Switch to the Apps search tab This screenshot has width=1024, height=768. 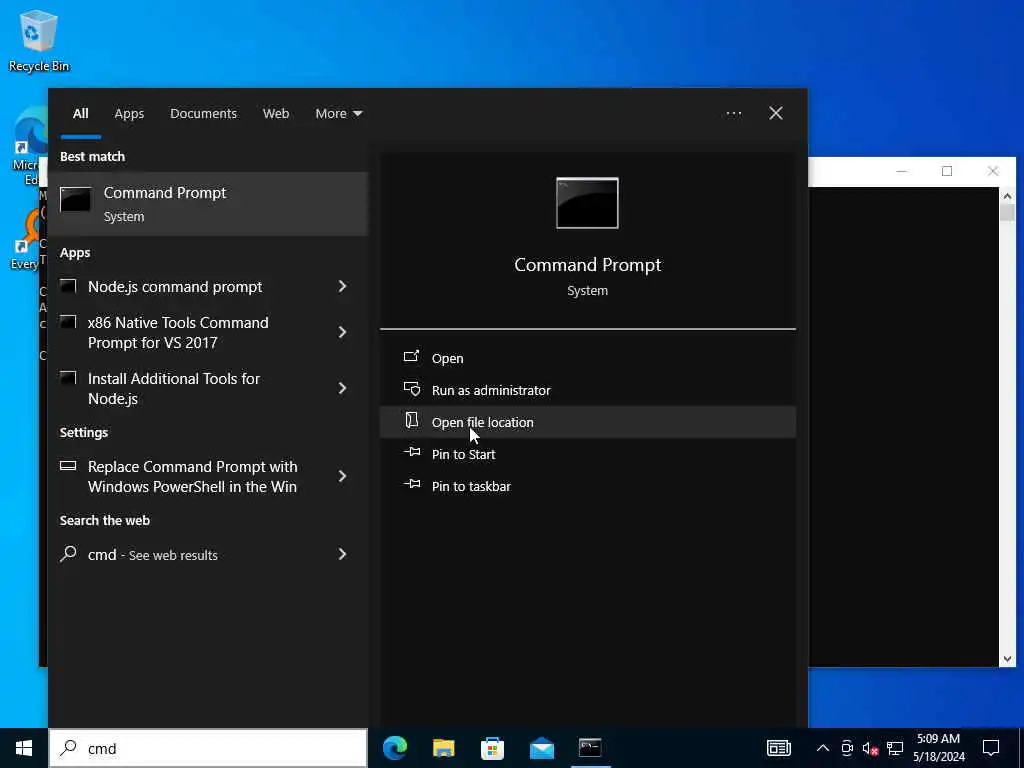(129, 114)
